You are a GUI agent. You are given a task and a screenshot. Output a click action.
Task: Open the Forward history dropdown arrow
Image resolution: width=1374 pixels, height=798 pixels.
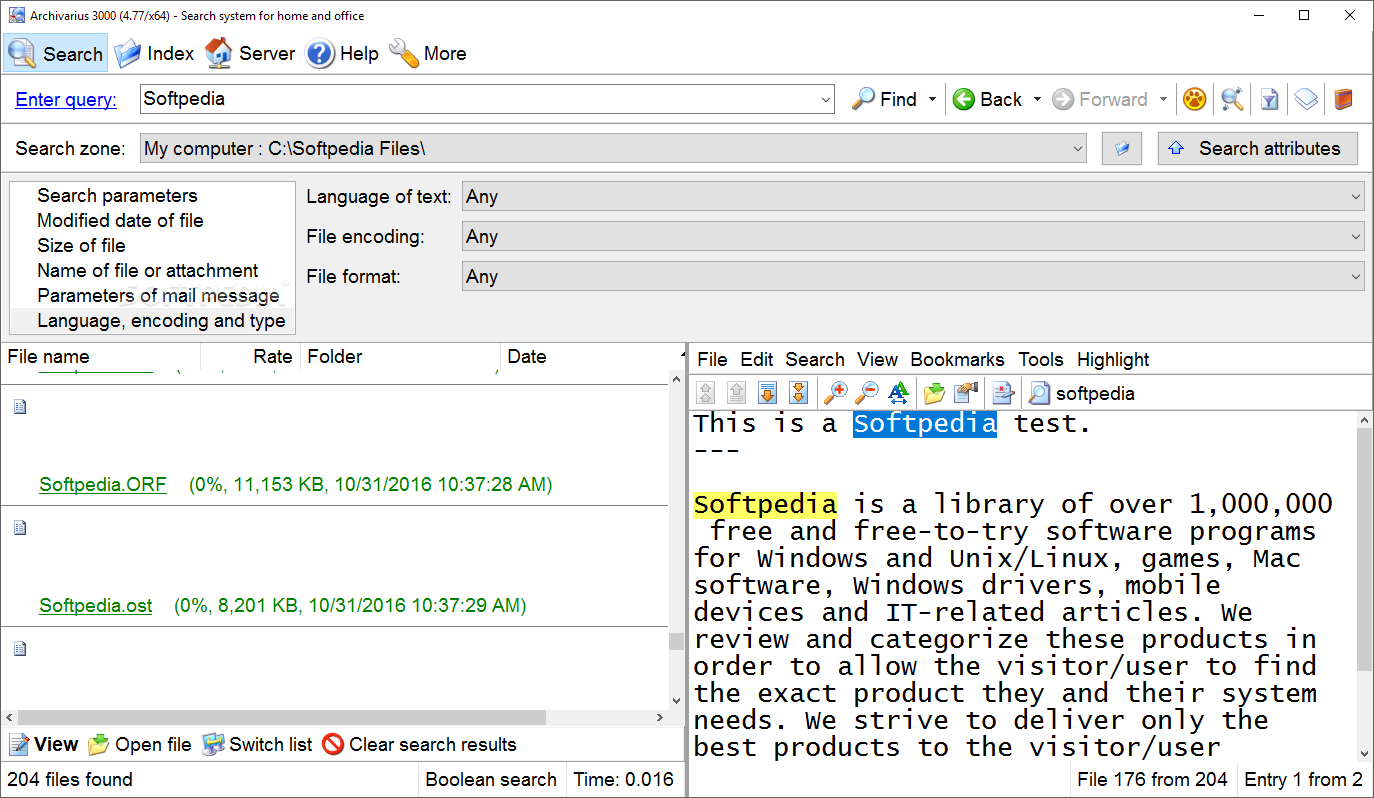coord(1163,99)
